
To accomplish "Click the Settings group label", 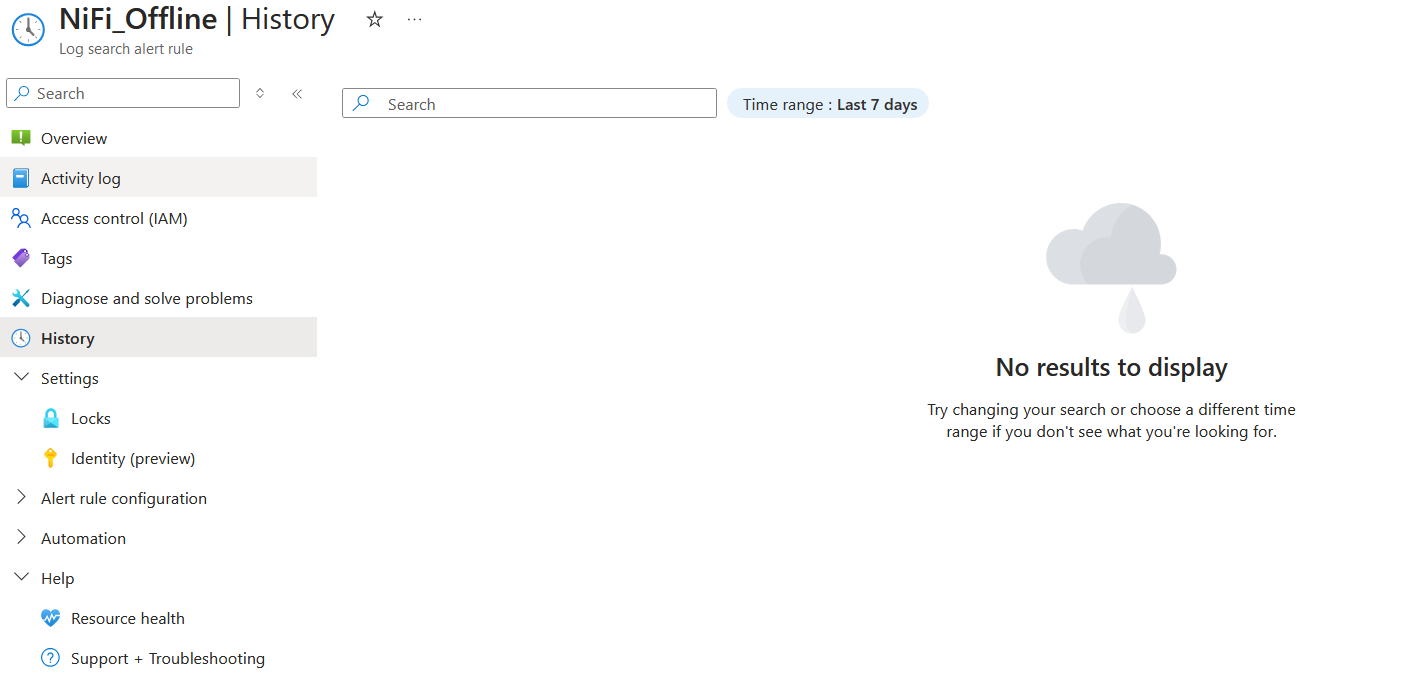I will click(x=70, y=378).
